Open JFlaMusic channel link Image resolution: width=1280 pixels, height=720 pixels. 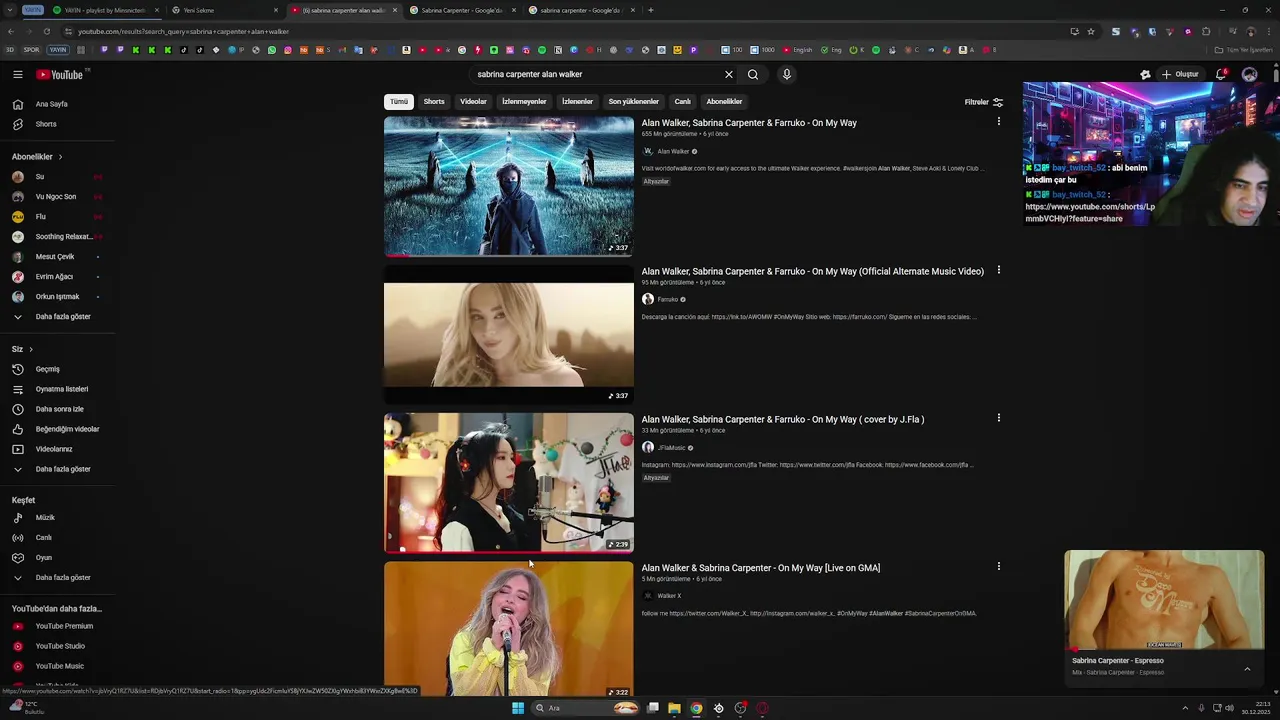pos(671,448)
